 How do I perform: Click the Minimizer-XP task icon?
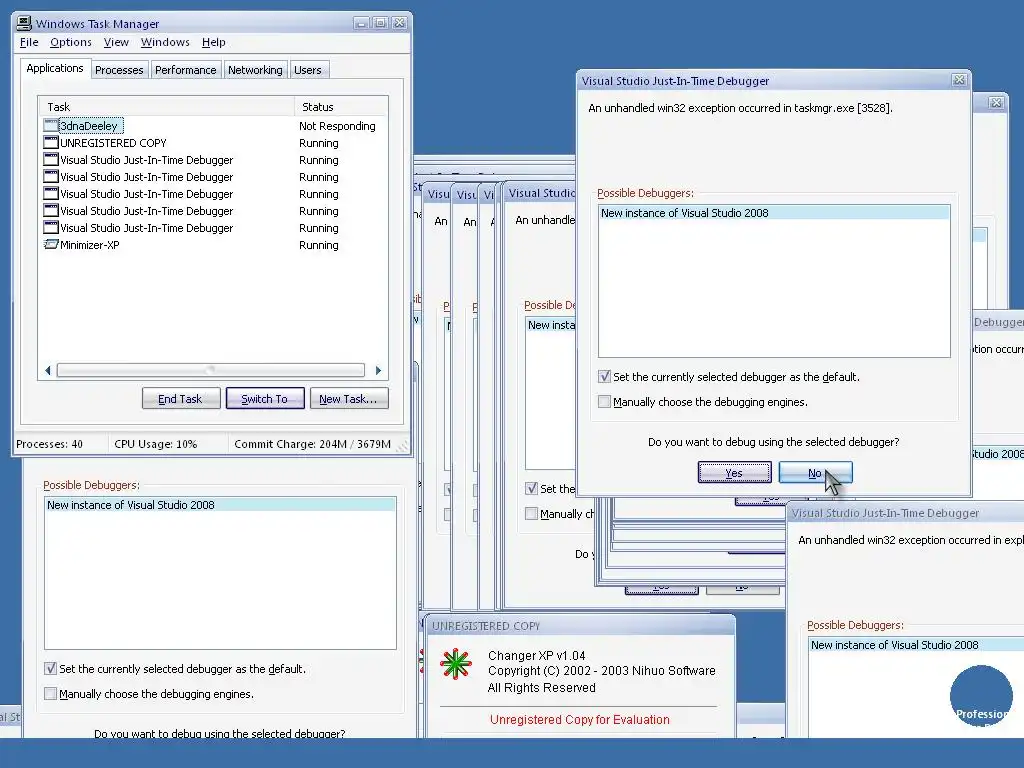51,244
